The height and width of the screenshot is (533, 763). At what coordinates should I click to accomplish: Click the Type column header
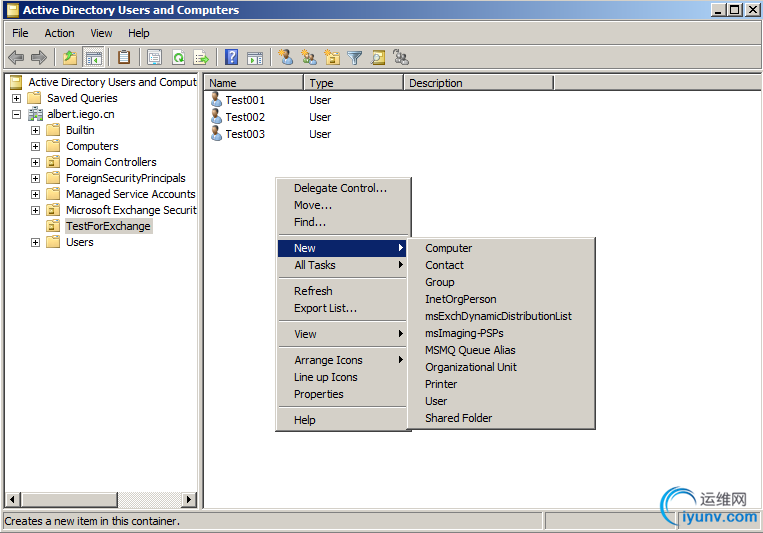(x=353, y=83)
